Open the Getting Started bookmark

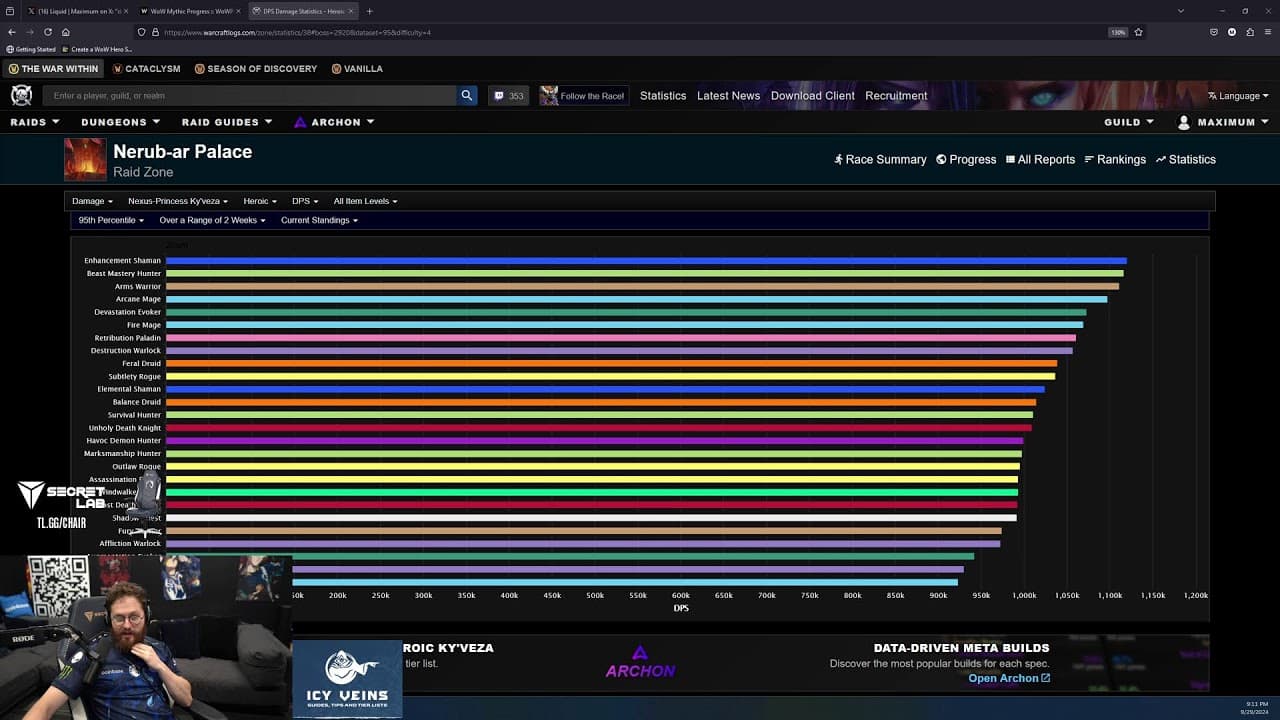click(31, 49)
